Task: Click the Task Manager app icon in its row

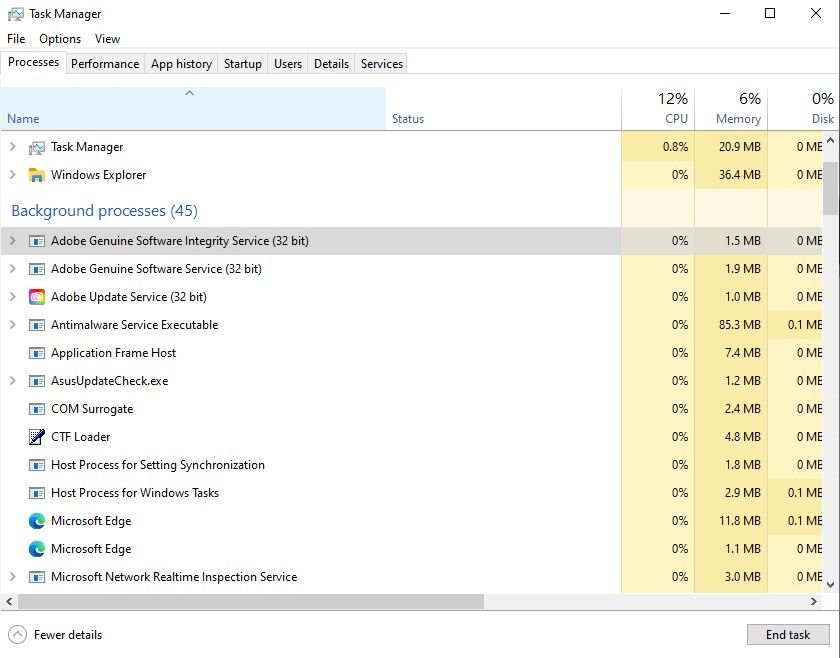Action: point(36,146)
